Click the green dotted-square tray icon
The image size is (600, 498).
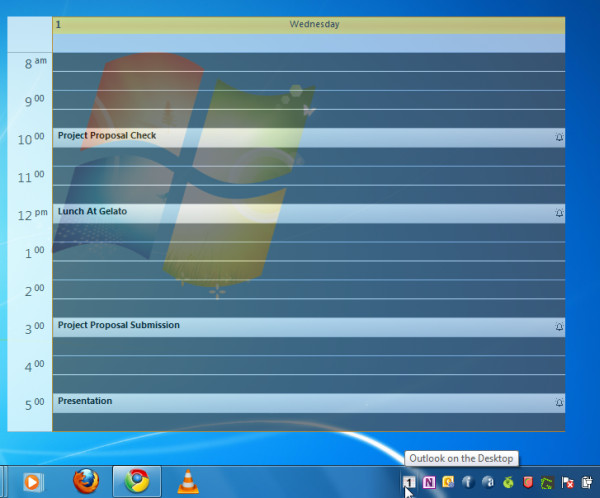coord(547,483)
